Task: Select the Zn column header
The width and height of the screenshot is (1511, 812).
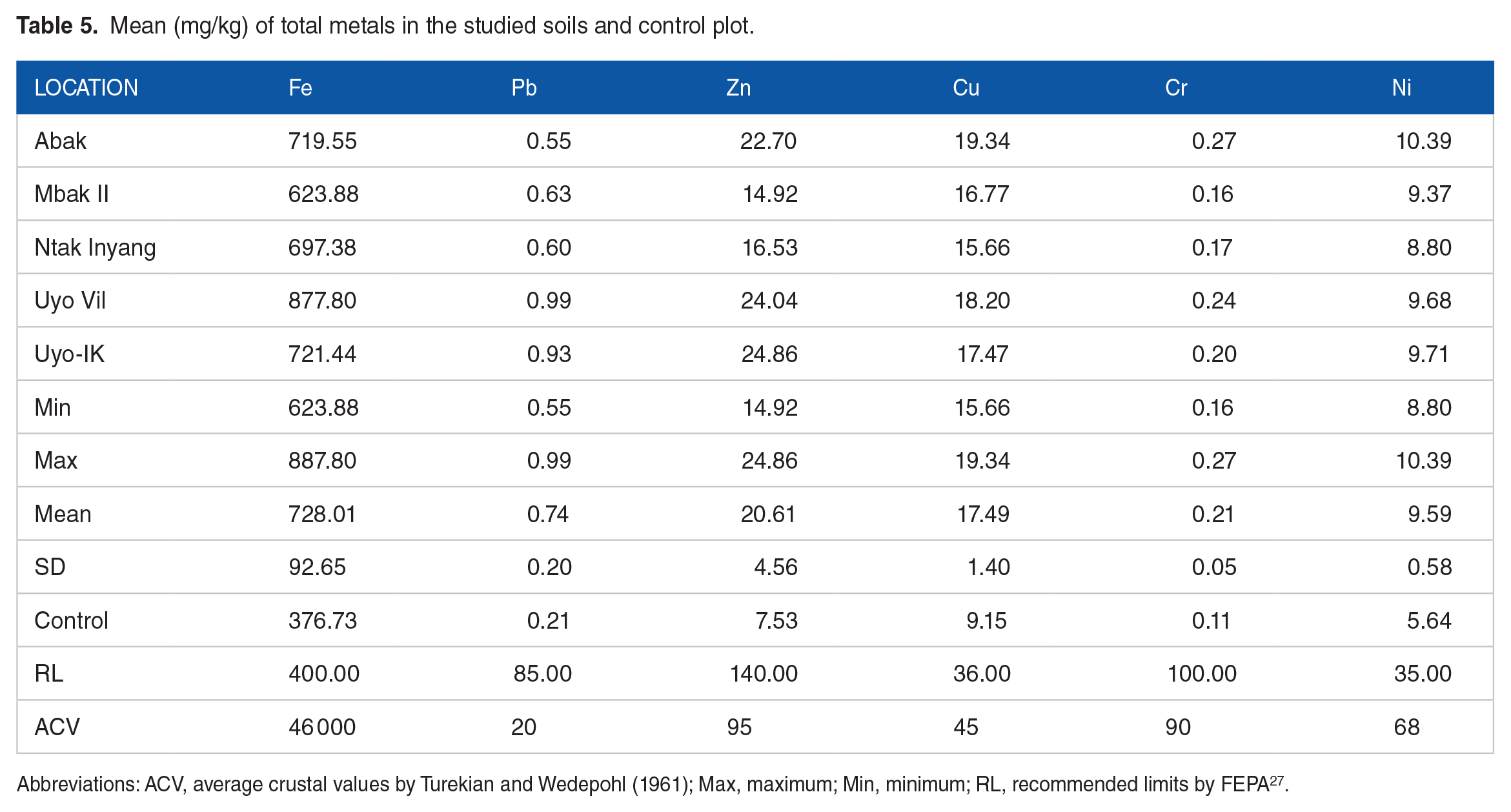Action: coord(738,88)
